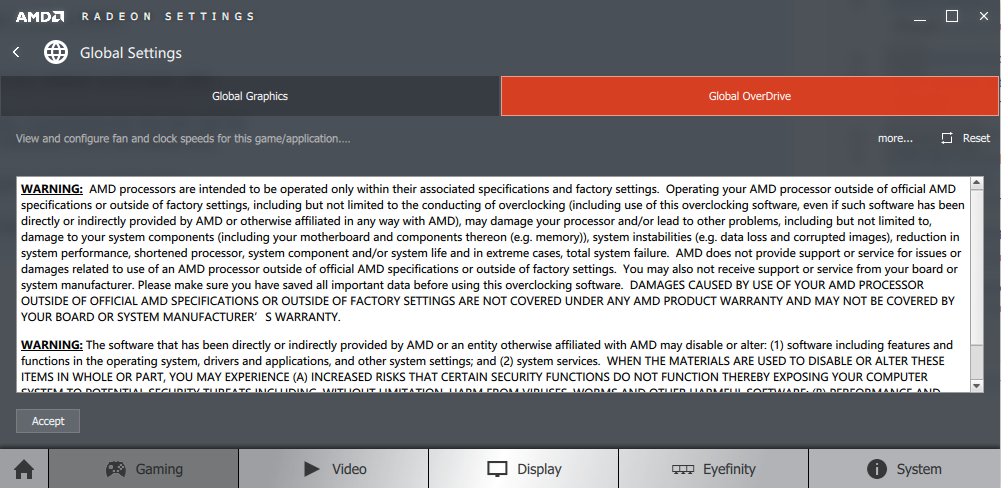1001x488 pixels.
Task: Go back using the left arrow
Action: (16, 52)
